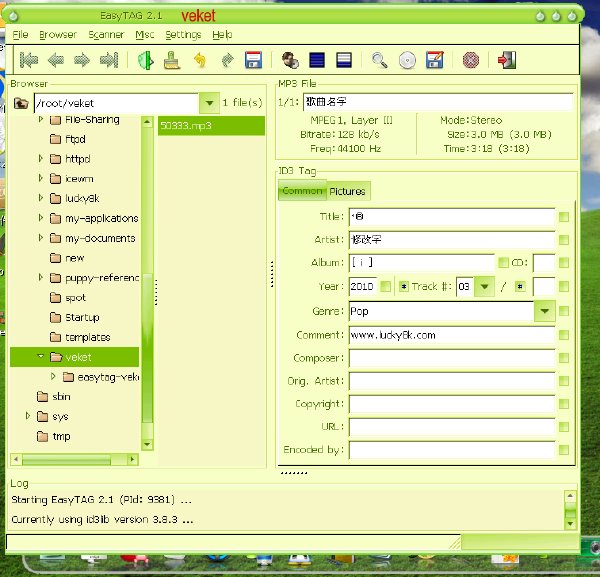
Task: Open artist and album view icon
Action: click(x=290, y=60)
